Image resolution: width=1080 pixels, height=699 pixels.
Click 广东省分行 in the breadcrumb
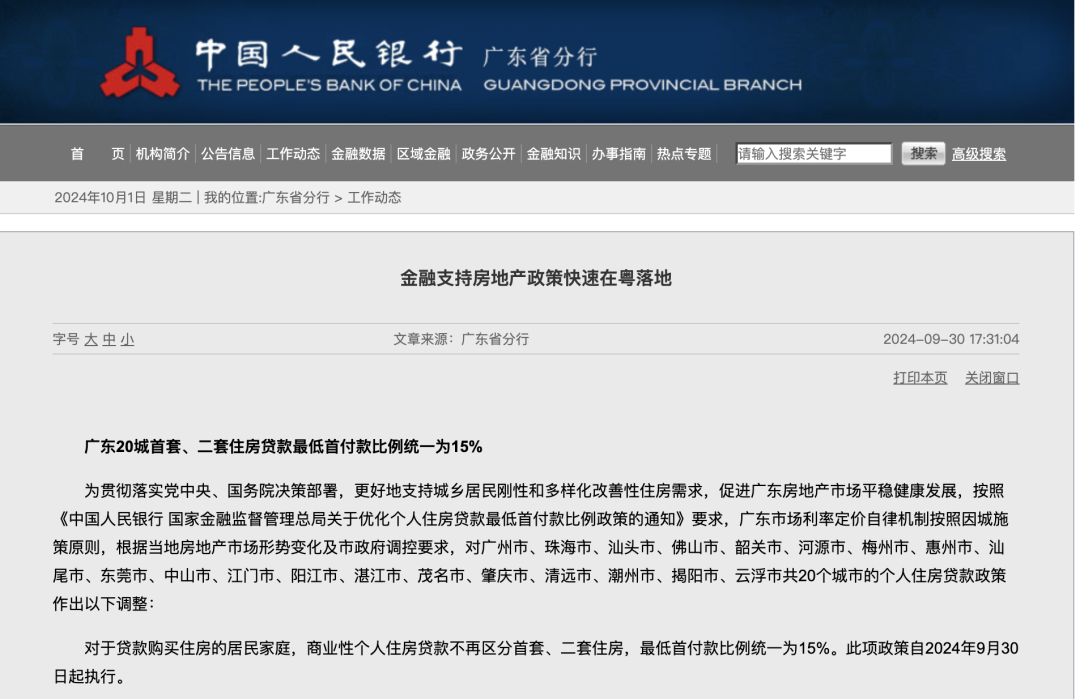point(295,198)
